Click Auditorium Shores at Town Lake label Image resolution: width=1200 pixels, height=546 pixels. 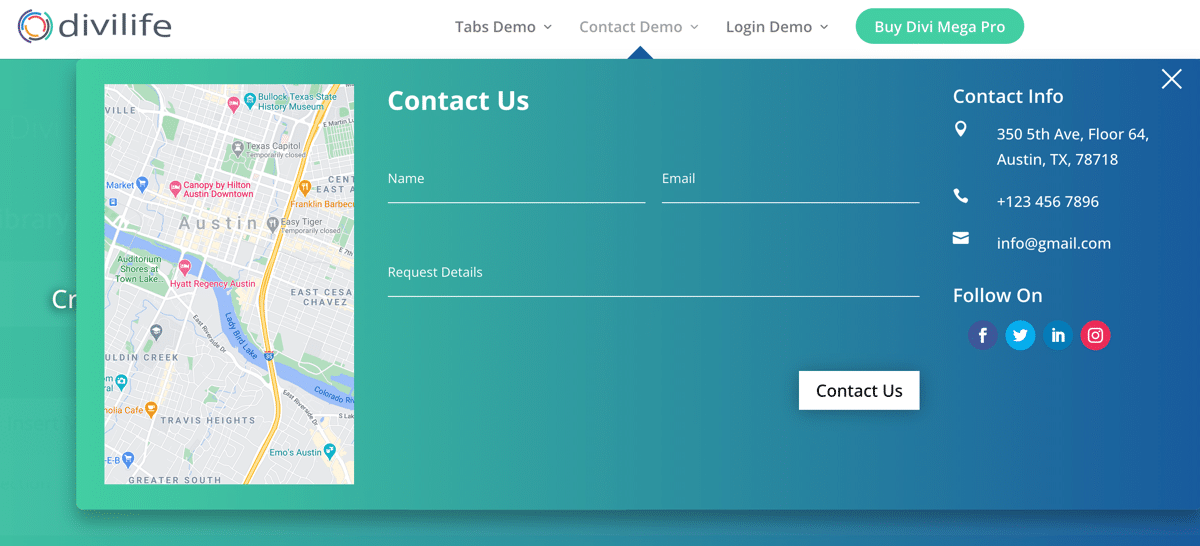point(139,269)
